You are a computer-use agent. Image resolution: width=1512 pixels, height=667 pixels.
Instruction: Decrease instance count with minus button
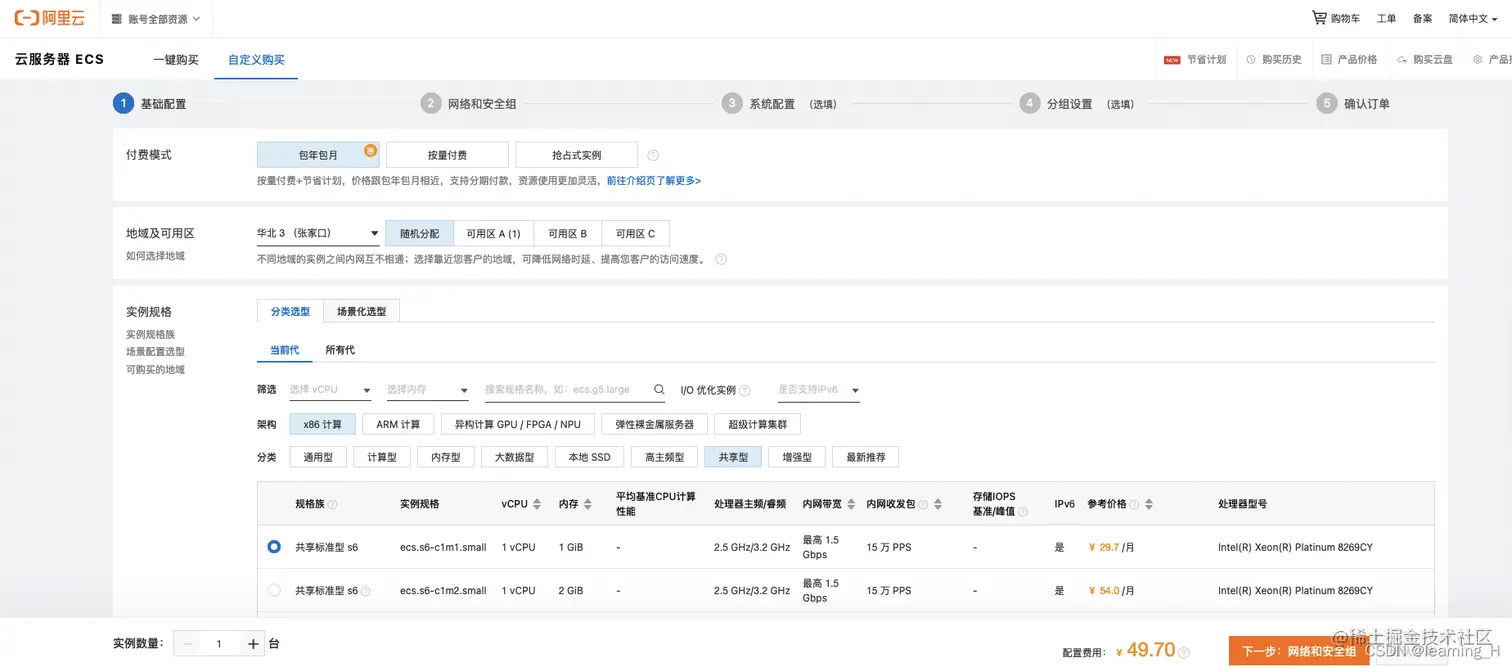tap(188, 644)
